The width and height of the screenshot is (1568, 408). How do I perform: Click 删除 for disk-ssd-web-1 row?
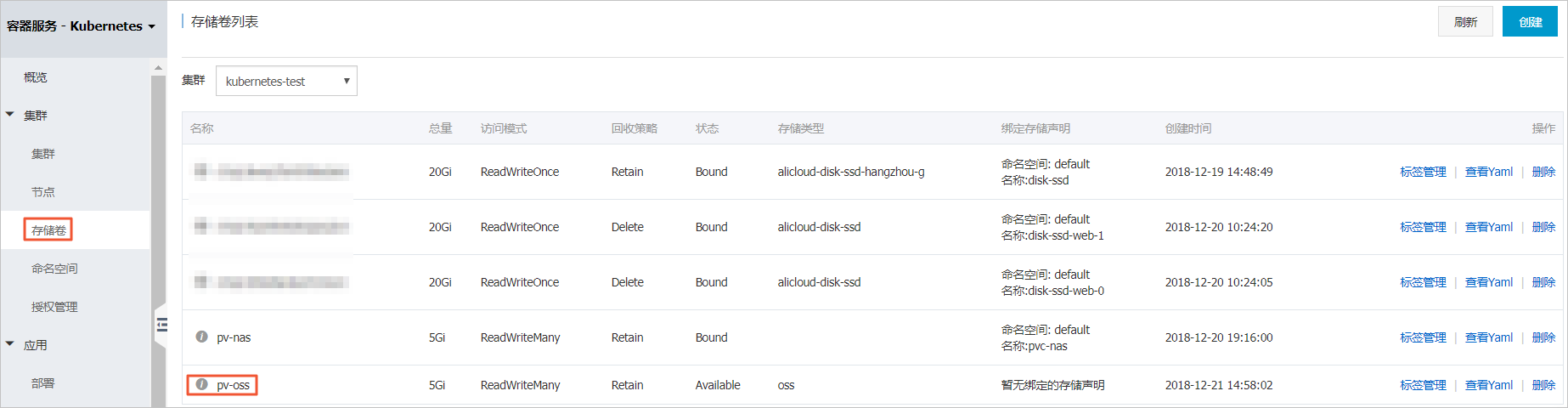click(x=1543, y=227)
